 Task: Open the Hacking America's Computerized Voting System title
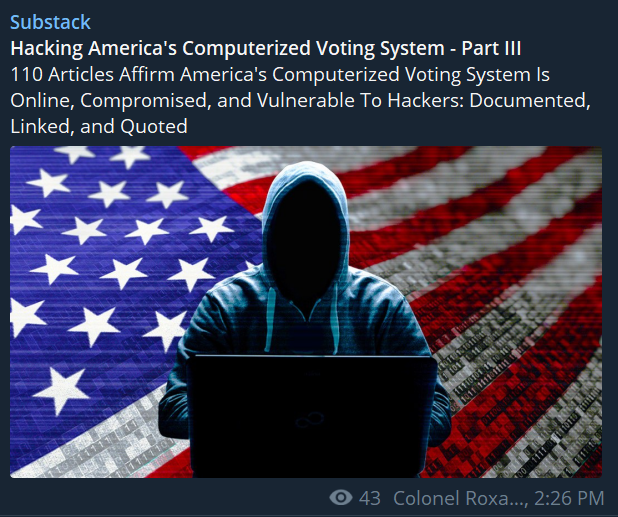(266, 48)
